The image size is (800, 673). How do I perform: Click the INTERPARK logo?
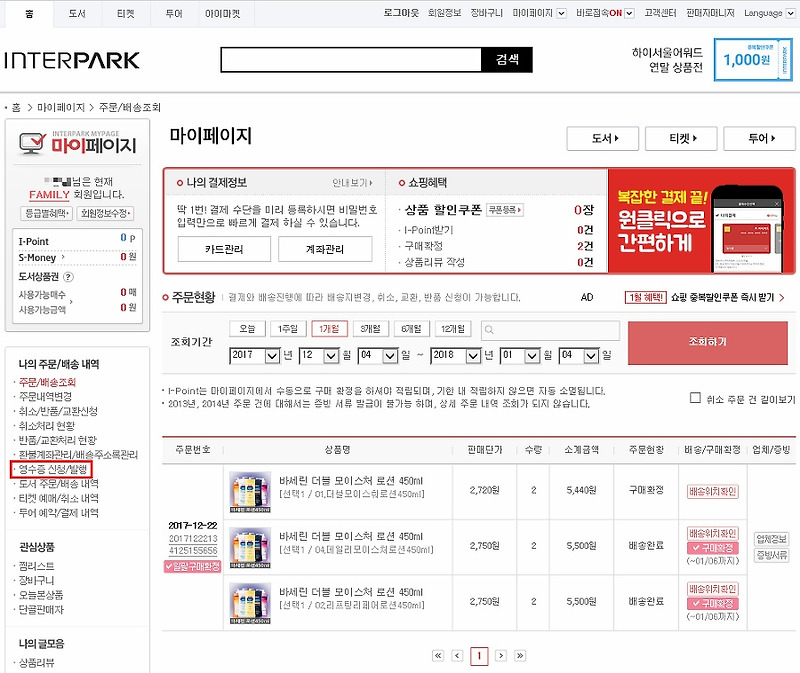[x=72, y=60]
